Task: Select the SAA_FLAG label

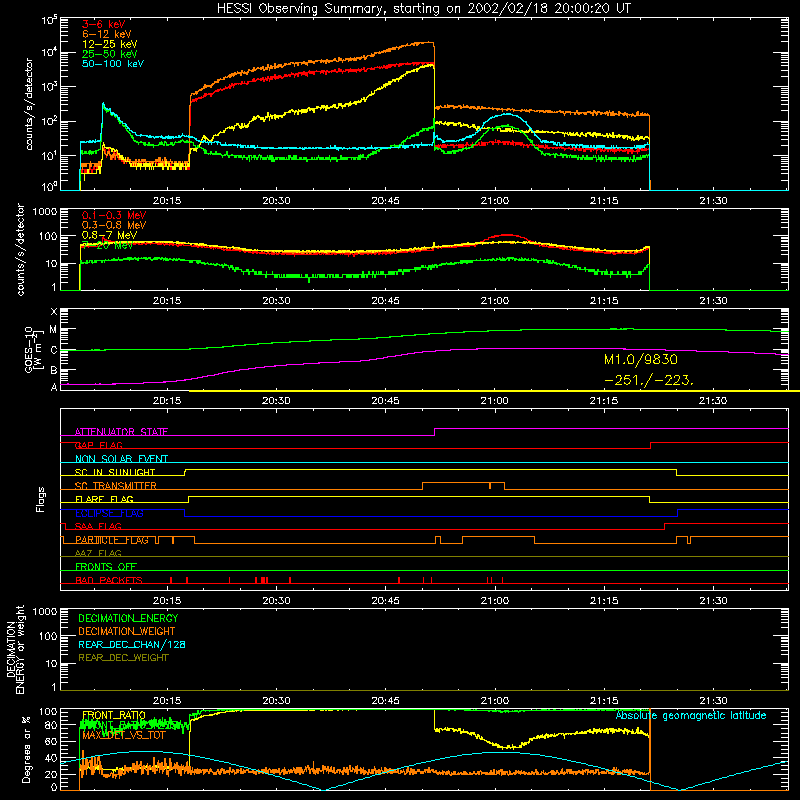Action: click(98, 526)
